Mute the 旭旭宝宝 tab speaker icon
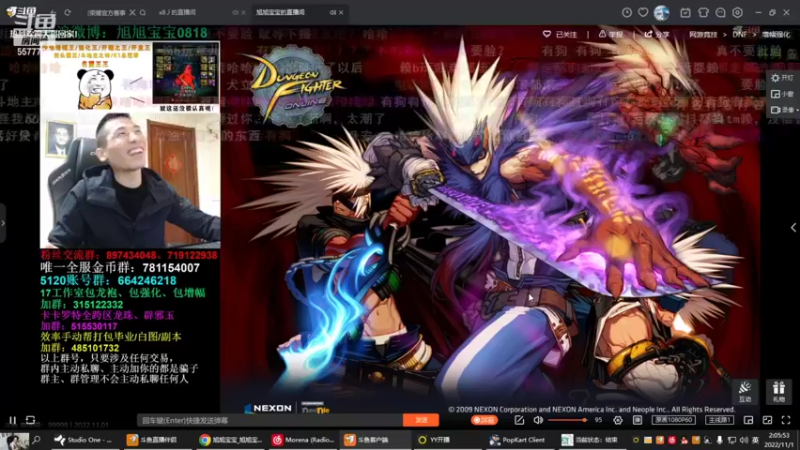 pyautogui.click(x=333, y=12)
